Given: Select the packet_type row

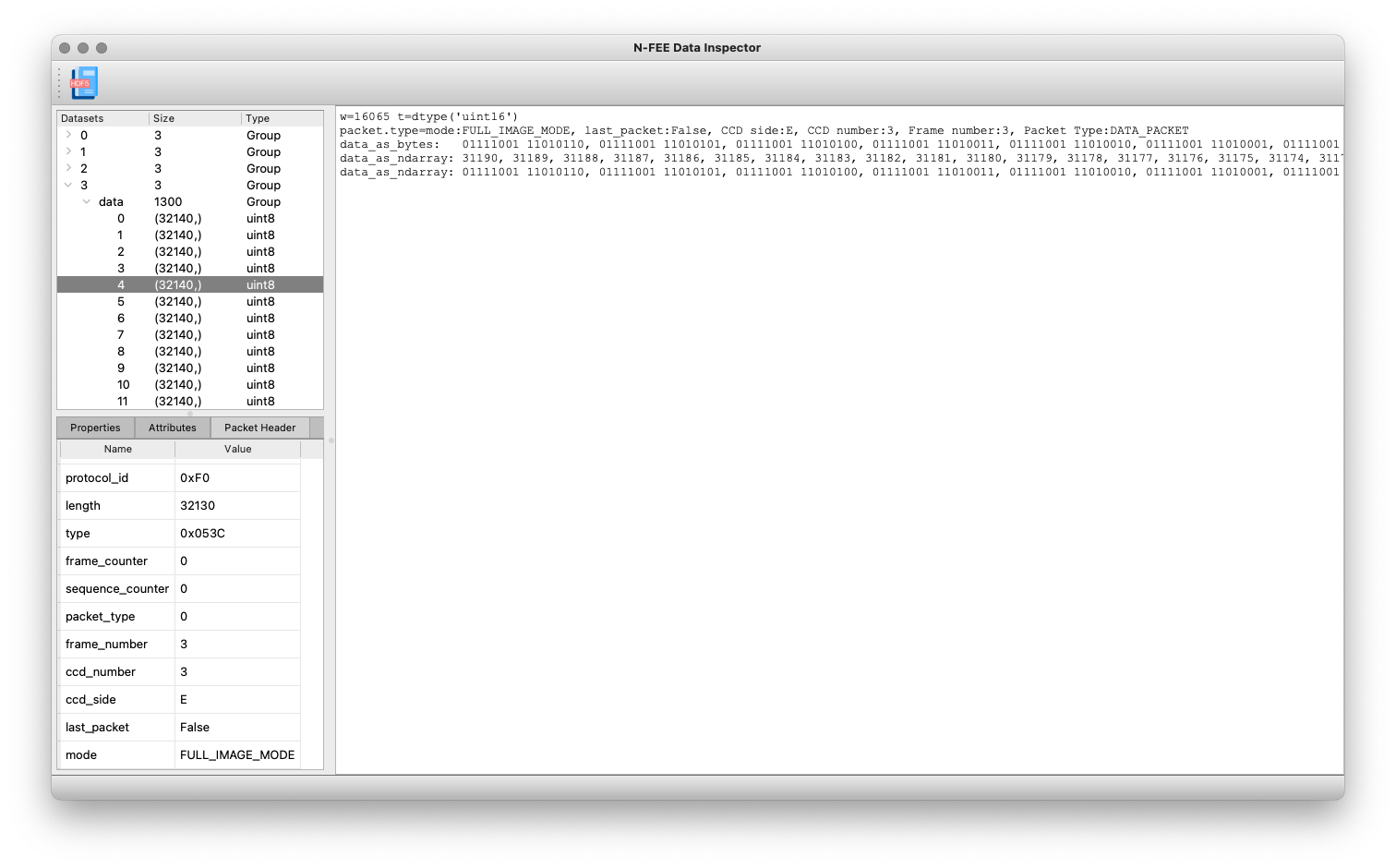Looking at the screenshot, I should pyautogui.click(x=180, y=616).
